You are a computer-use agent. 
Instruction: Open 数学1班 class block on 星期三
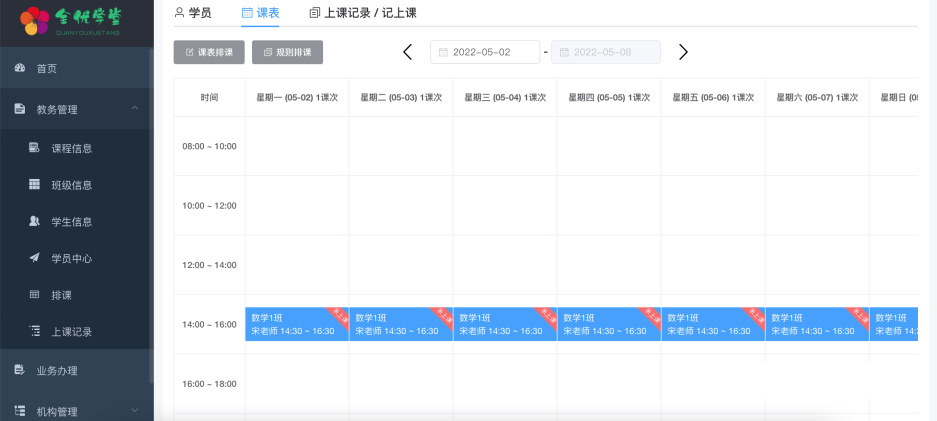504,324
